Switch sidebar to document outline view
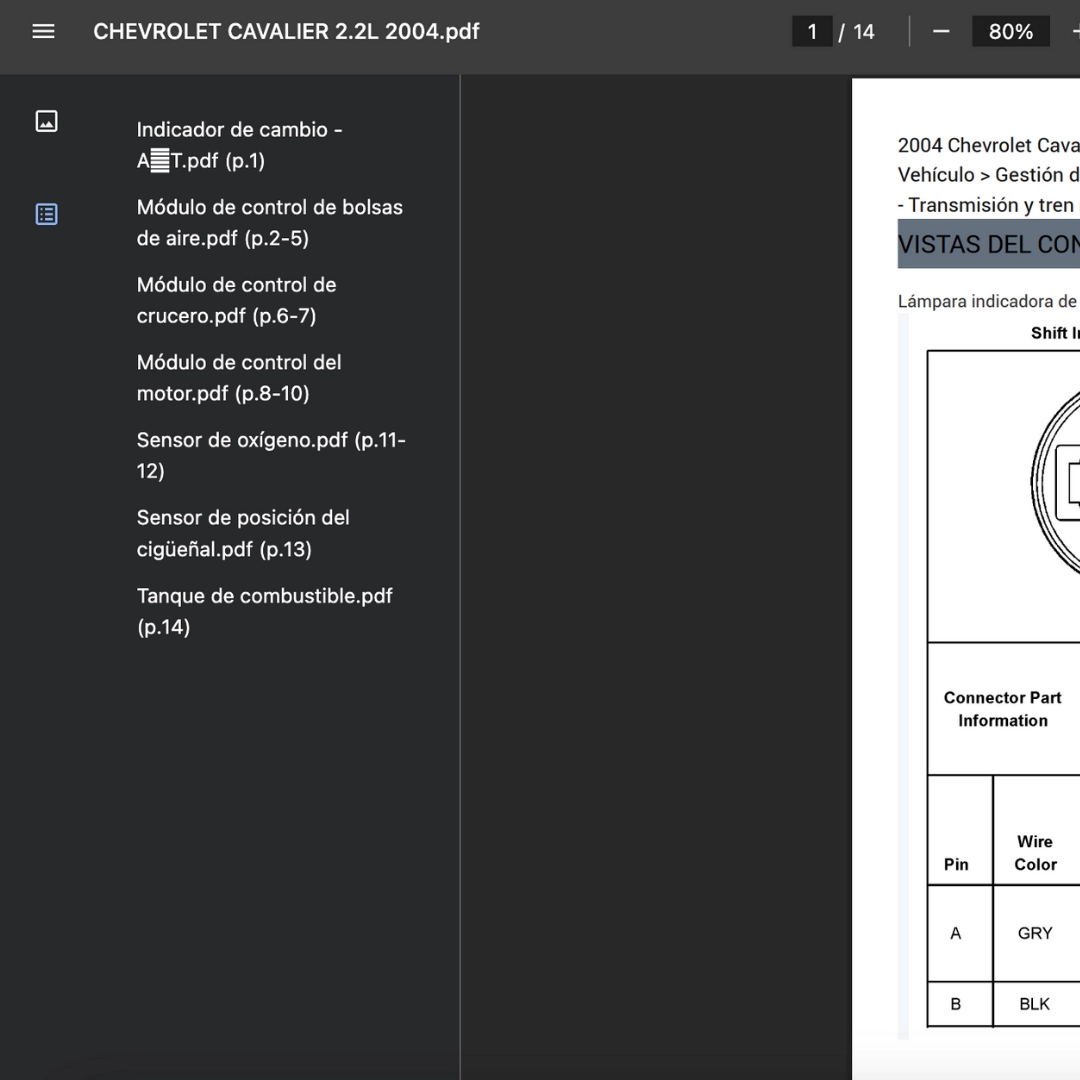 (46, 214)
